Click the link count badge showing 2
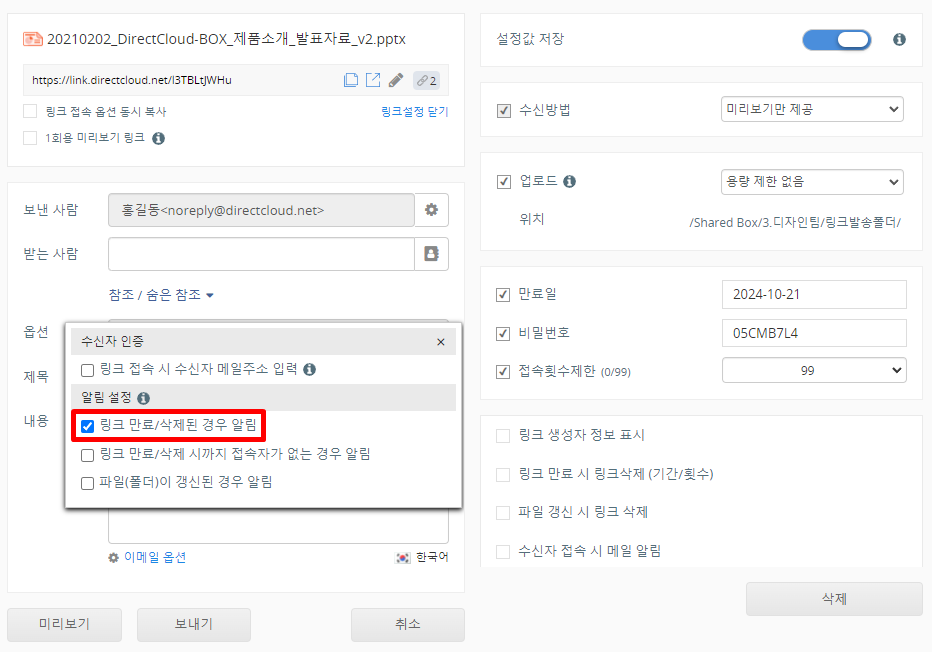The width and height of the screenshot is (932, 652). tap(427, 80)
